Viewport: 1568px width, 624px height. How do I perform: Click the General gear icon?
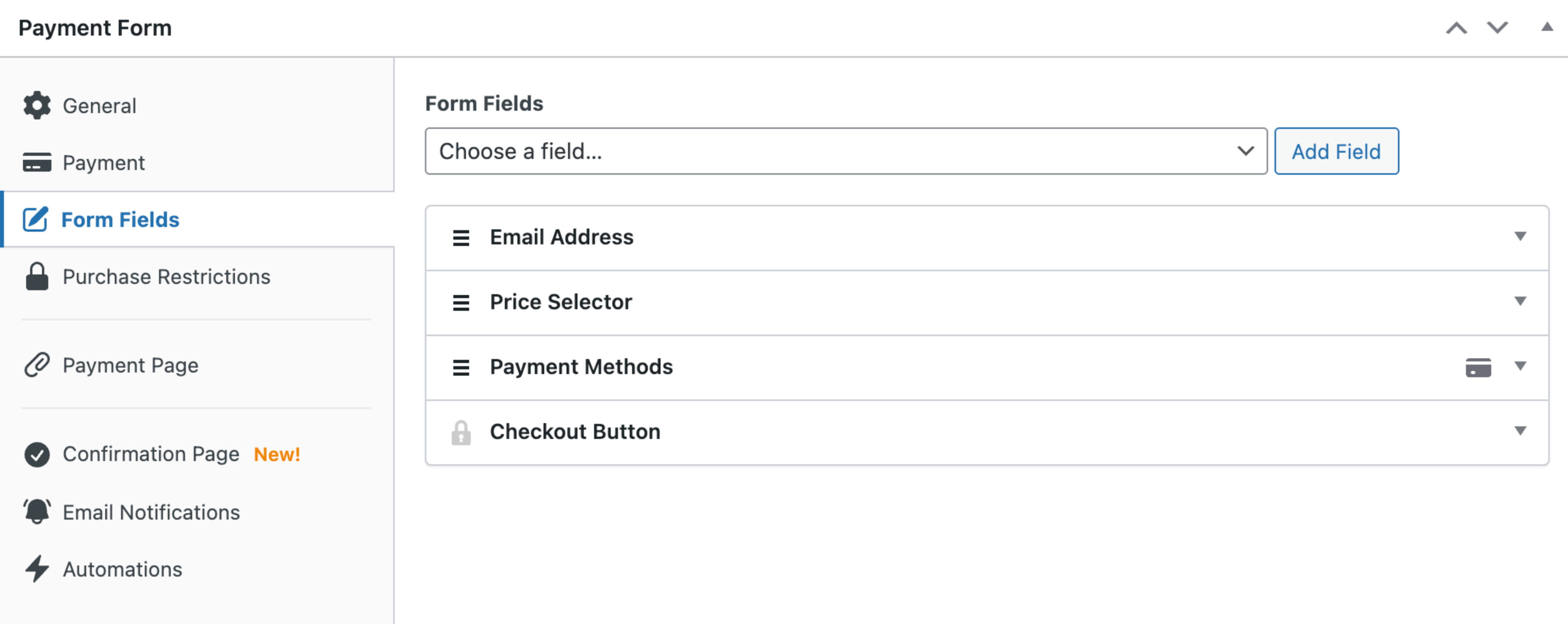pos(37,106)
